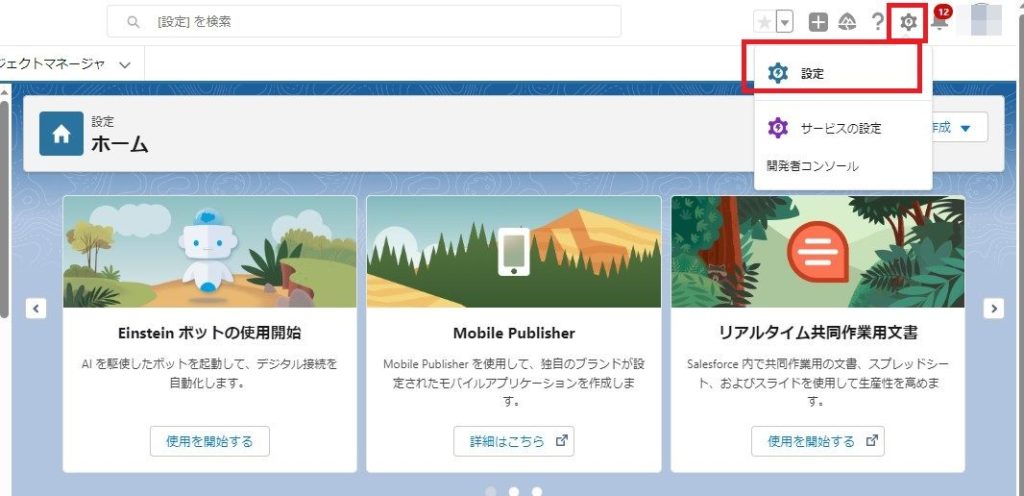Click the search magnifier icon

[133, 22]
